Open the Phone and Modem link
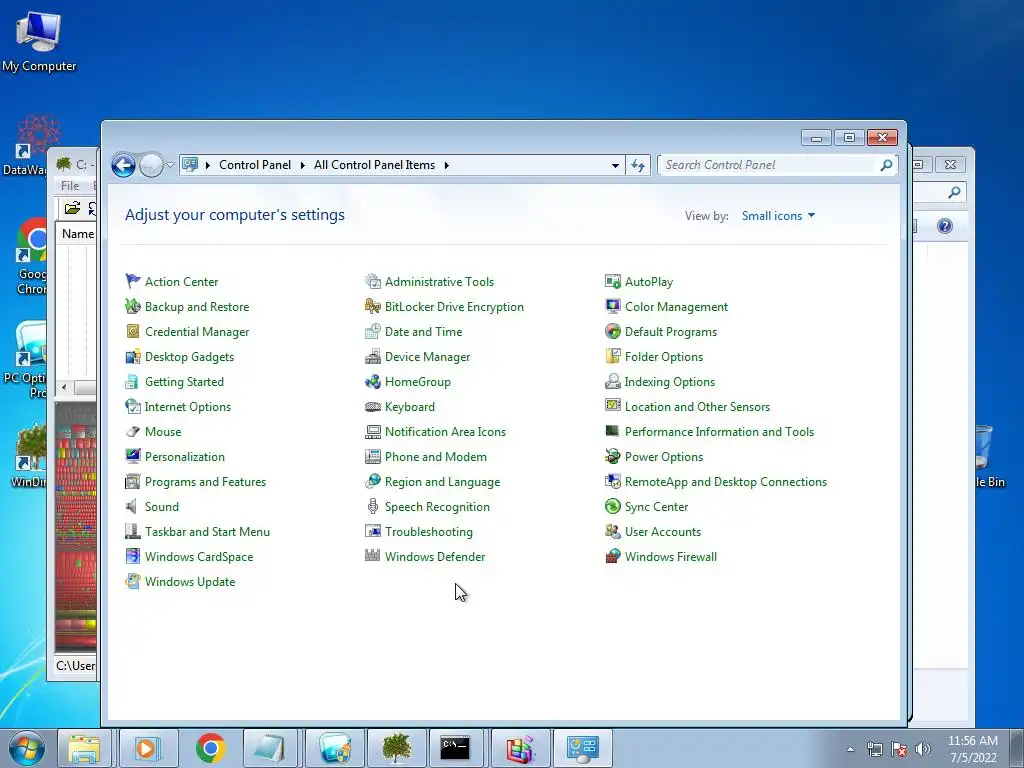The width and height of the screenshot is (1024, 768). point(436,457)
